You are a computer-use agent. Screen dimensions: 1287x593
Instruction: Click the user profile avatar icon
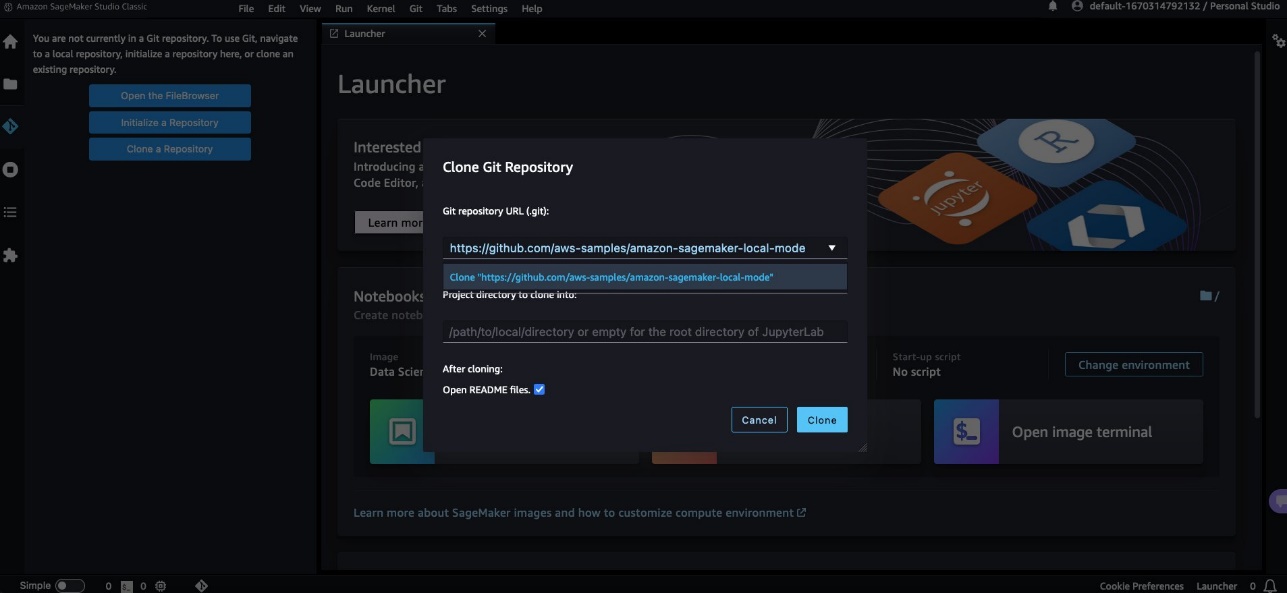(1077, 6)
